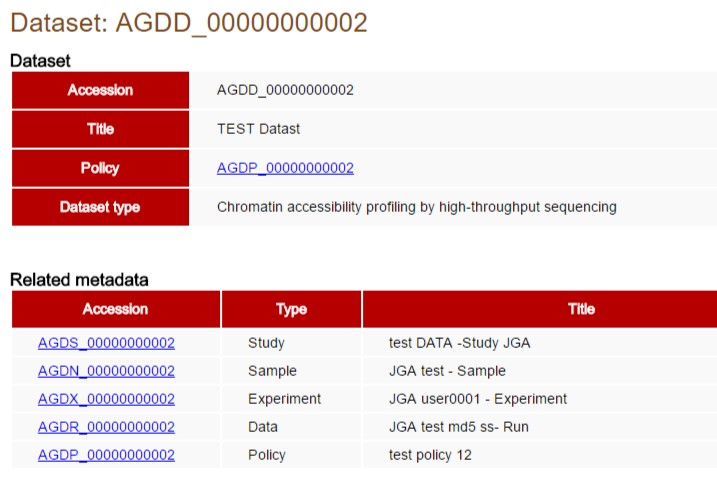Click the 'TEST Datast' title value
The width and height of the screenshot is (717, 483).
(258, 129)
